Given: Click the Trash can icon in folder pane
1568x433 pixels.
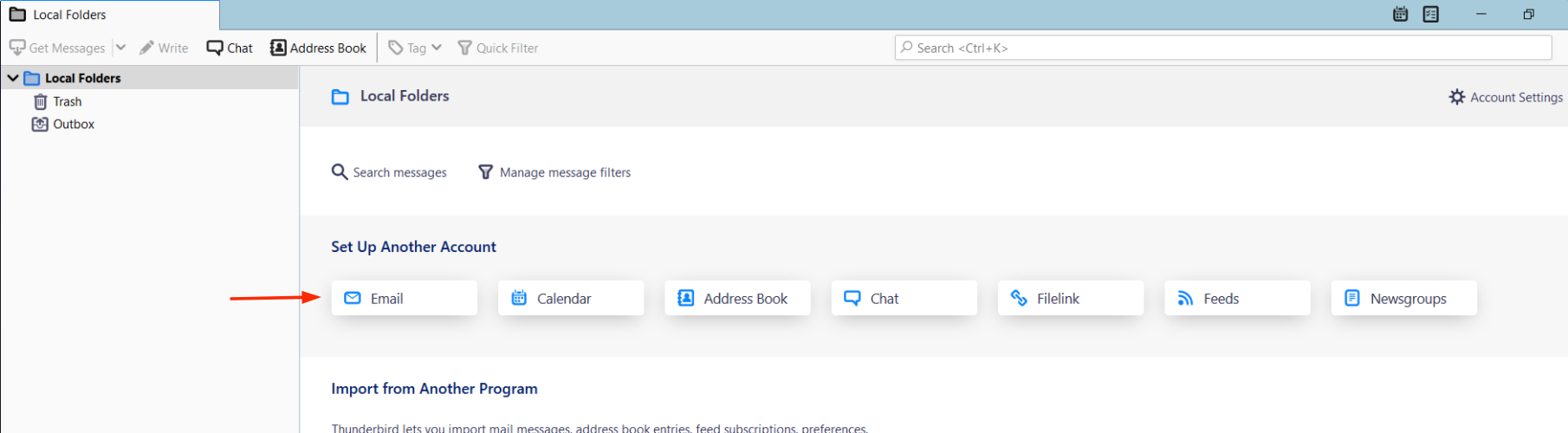Looking at the screenshot, I should (x=40, y=101).
